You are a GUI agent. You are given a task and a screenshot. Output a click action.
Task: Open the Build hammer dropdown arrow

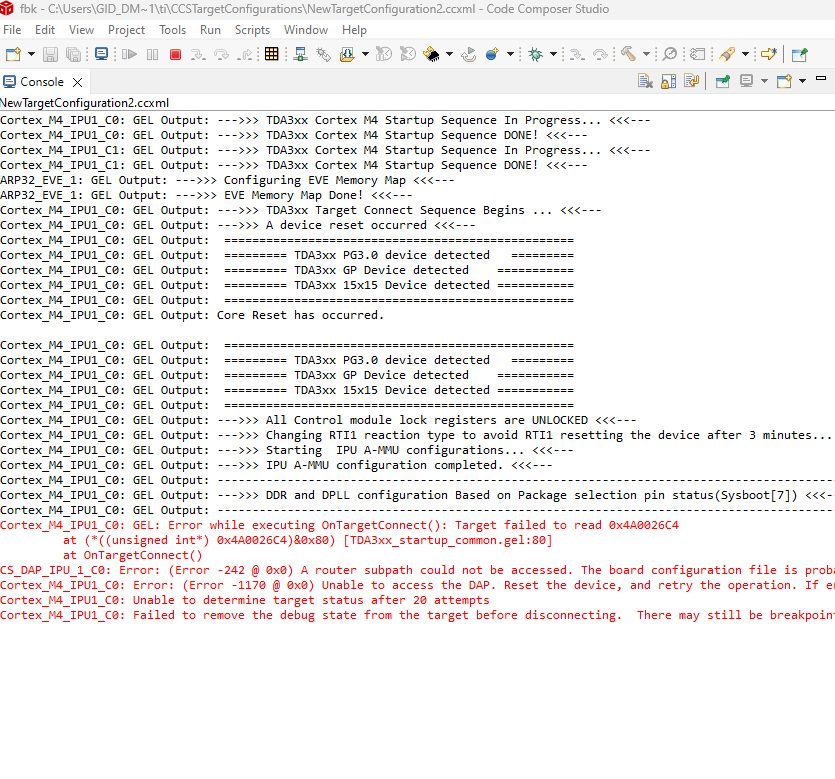pyautogui.click(x=646, y=54)
